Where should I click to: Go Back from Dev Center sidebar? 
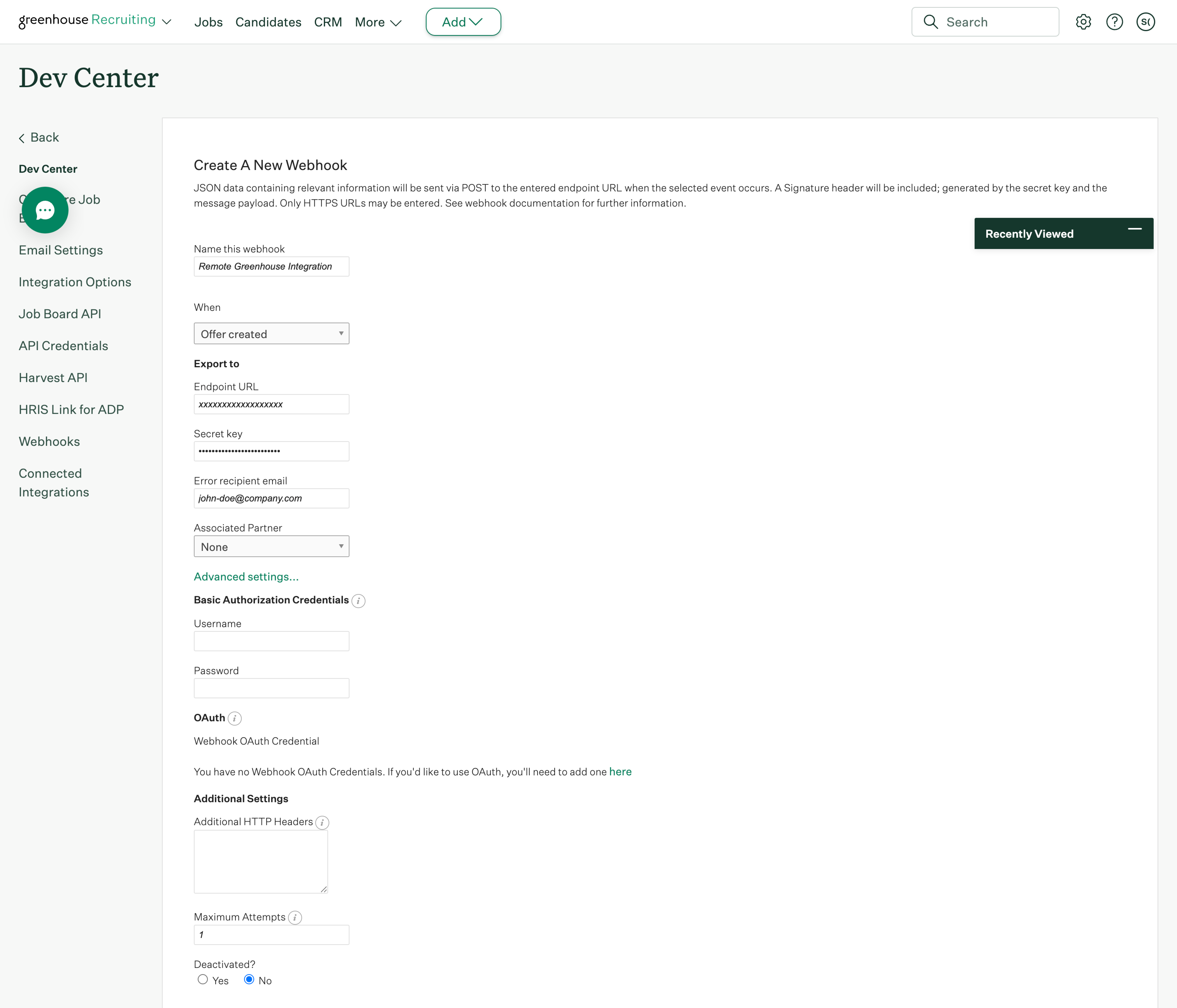[x=39, y=138]
